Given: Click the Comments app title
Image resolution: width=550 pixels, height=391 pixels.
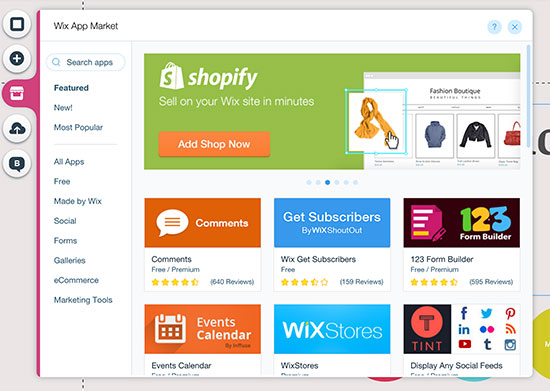Looking at the screenshot, I should tap(172, 259).
